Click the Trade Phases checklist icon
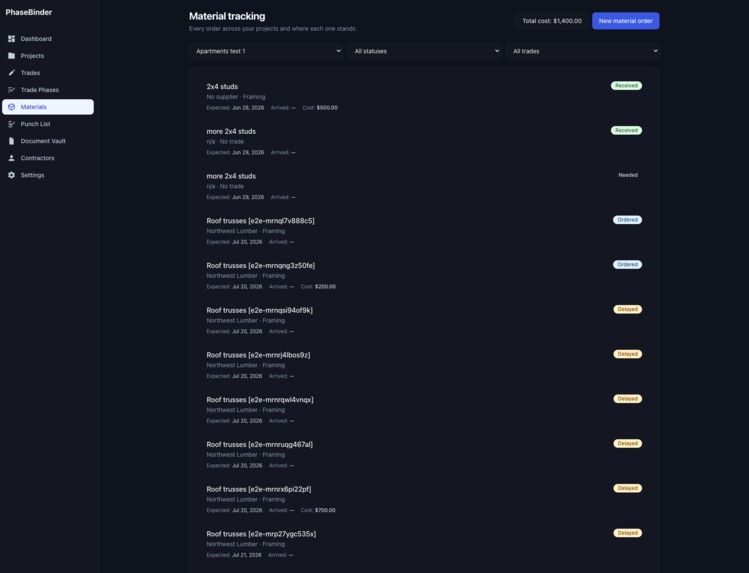Image resolution: width=749 pixels, height=573 pixels. coord(11,90)
